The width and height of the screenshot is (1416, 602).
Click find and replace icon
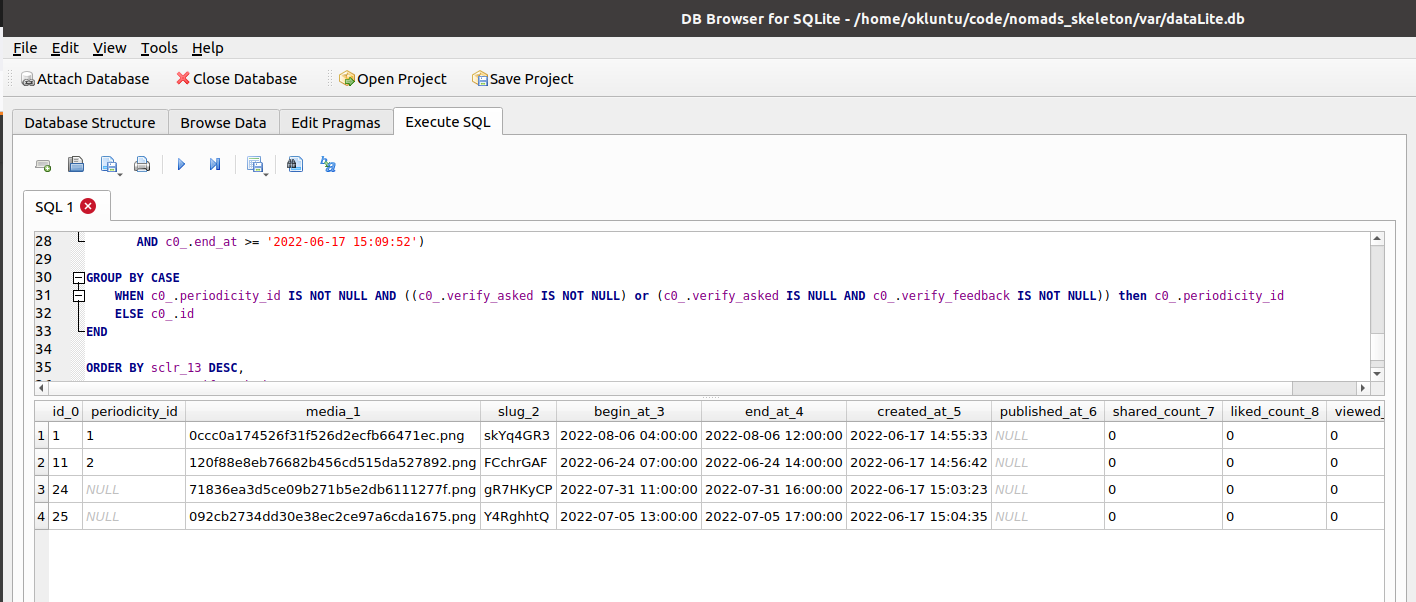(327, 165)
